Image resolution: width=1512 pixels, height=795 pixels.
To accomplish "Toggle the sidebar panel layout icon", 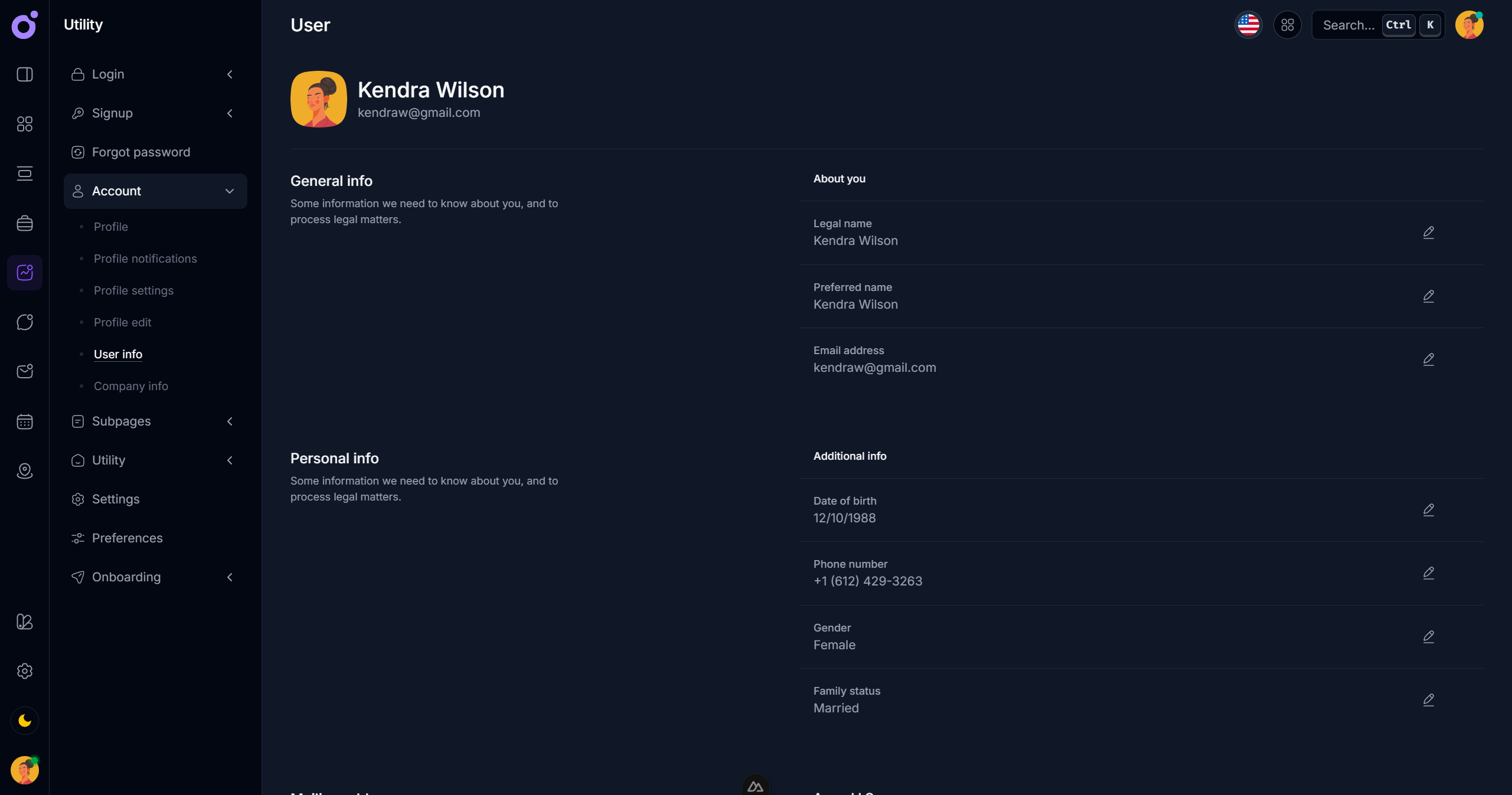I will tap(25, 74).
